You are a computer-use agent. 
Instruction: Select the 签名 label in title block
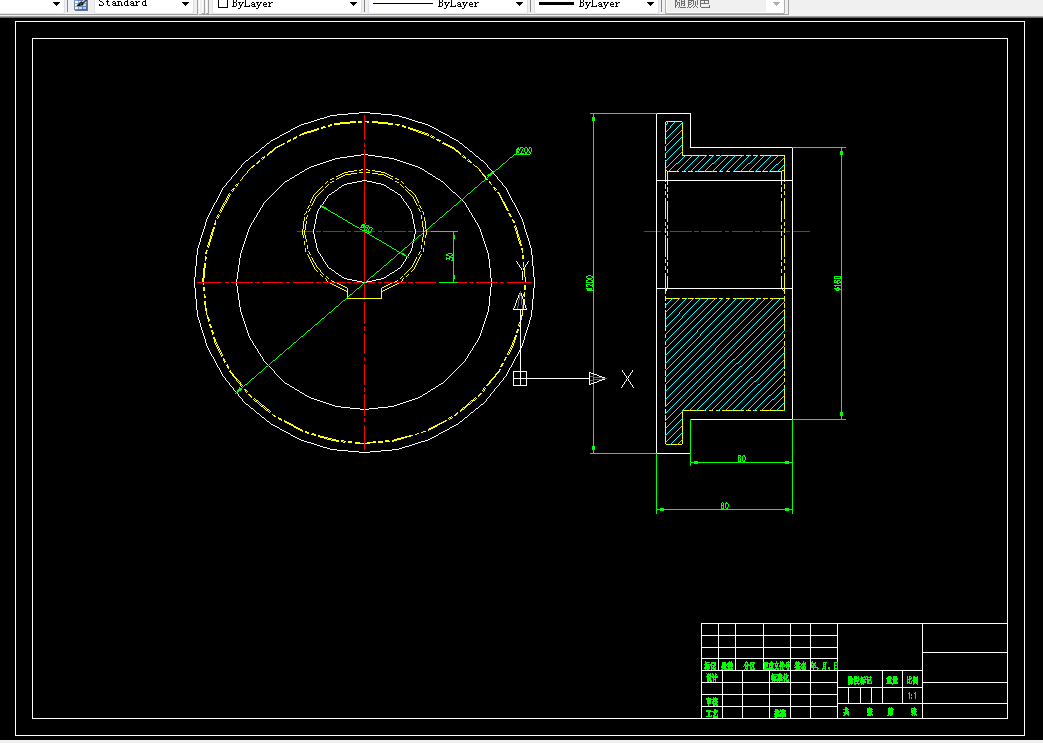coord(800,665)
